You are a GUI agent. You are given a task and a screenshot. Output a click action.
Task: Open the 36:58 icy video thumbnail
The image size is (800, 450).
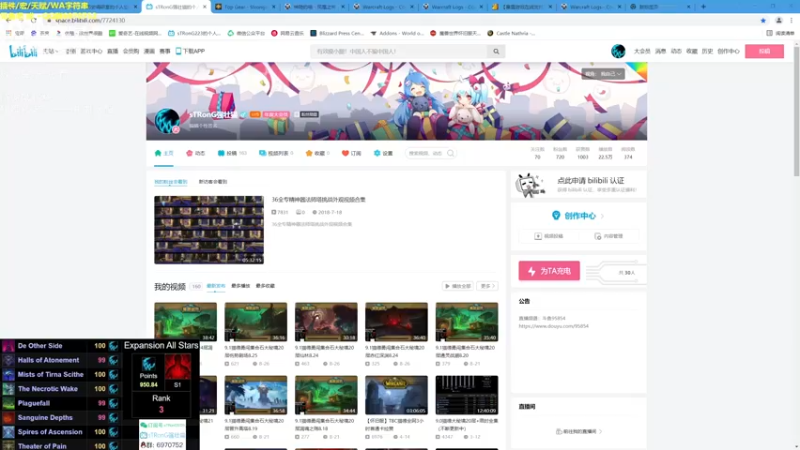256,395
